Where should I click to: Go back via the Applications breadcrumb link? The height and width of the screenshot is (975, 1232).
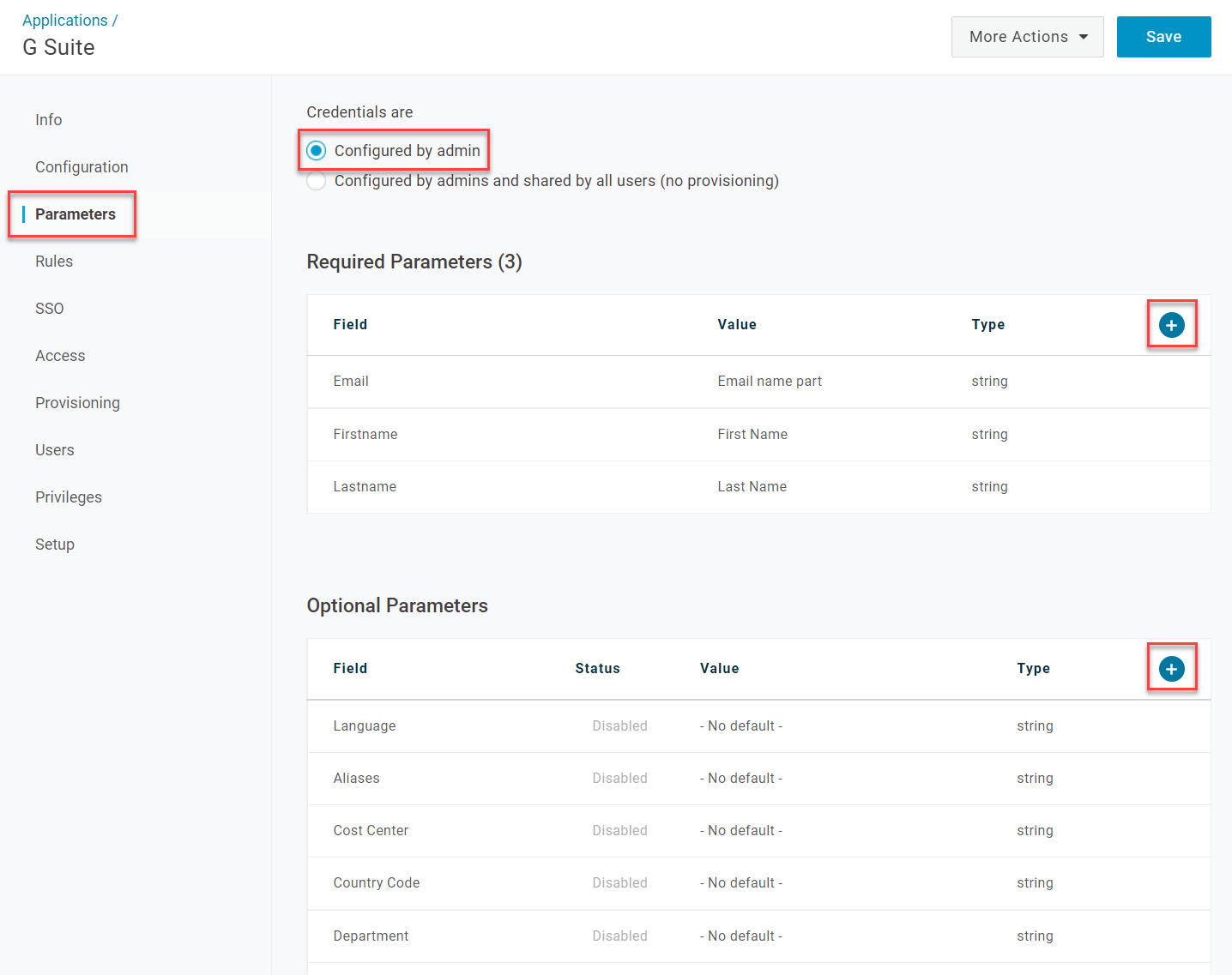[65, 21]
